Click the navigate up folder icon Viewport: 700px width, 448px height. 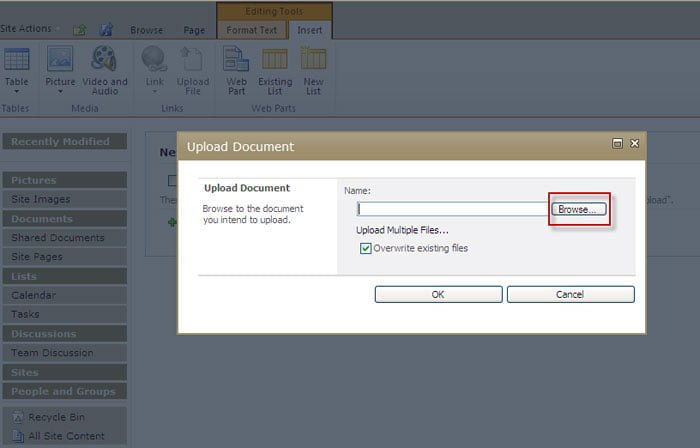[80, 30]
